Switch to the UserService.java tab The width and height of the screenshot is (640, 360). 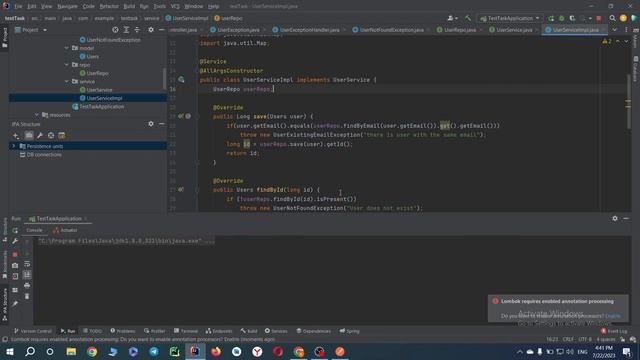tap(513, 30)
